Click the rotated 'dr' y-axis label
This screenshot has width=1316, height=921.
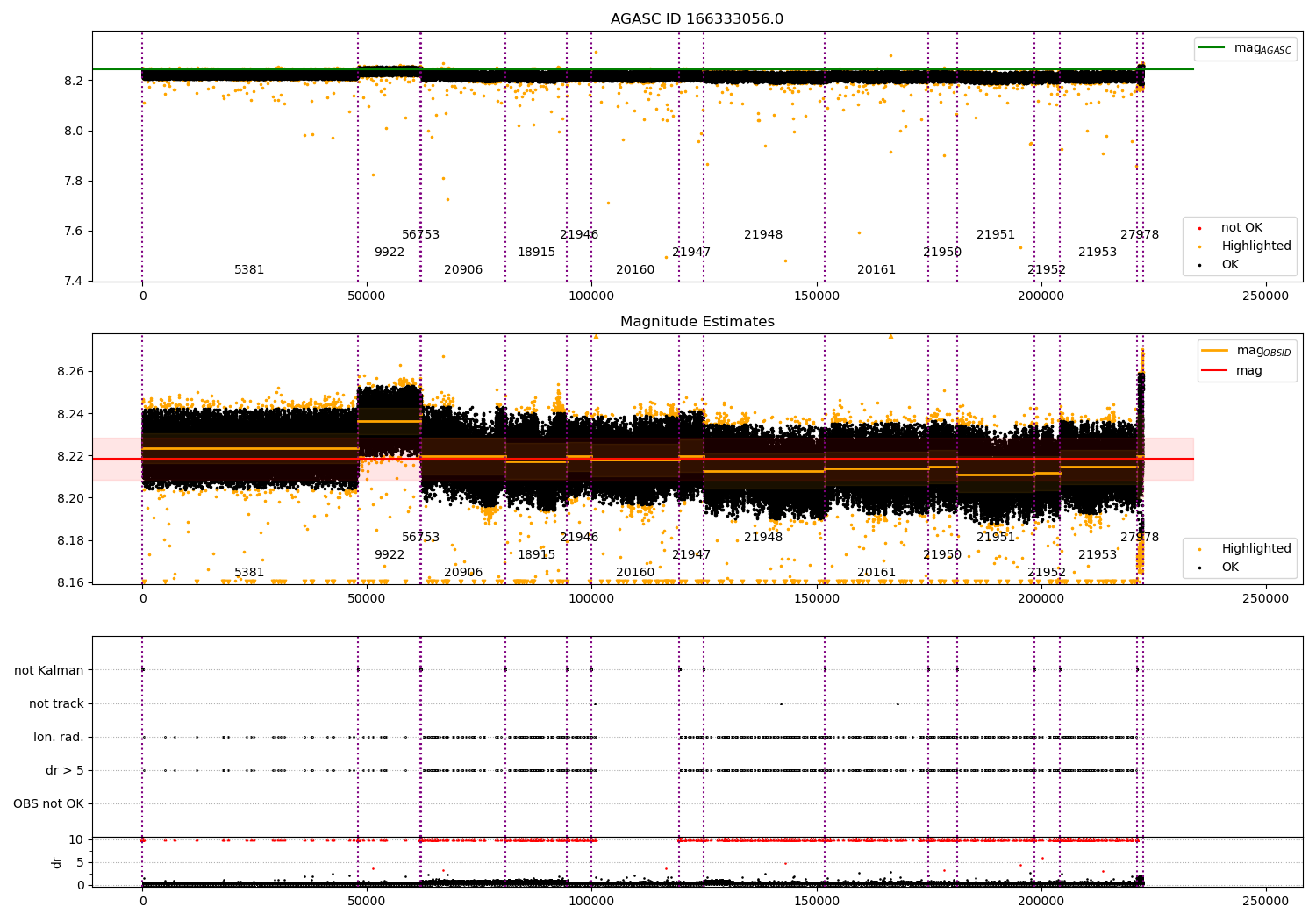coord(57,862)
